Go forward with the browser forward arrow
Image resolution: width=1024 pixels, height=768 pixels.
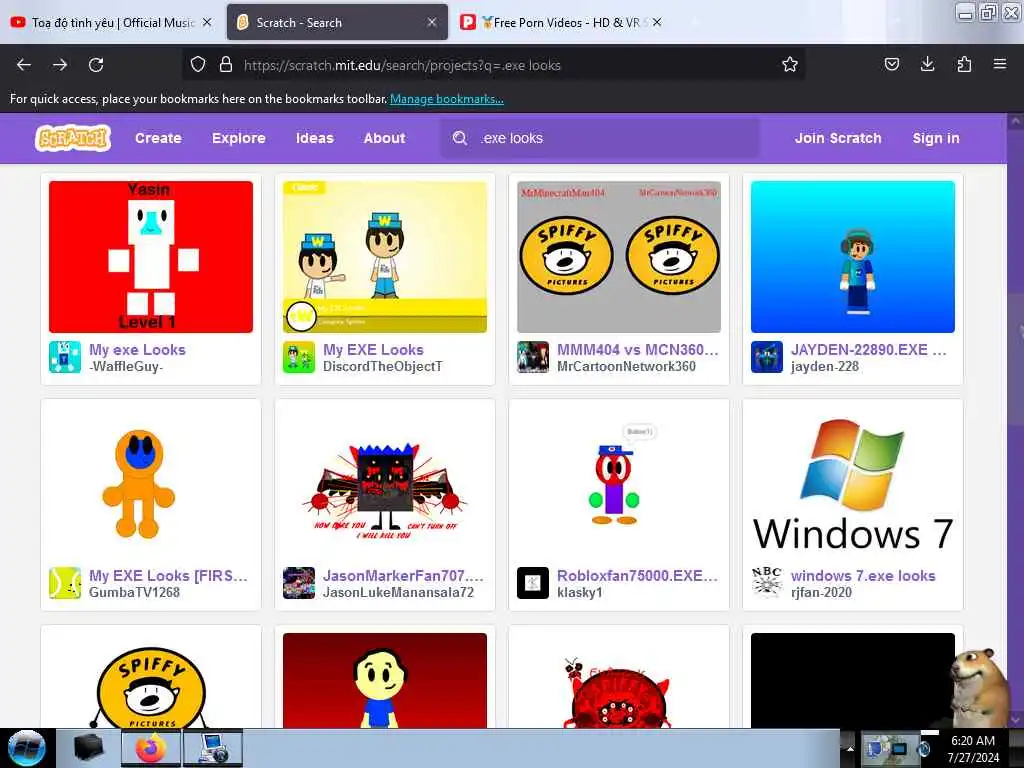click(x=60, y=65)
